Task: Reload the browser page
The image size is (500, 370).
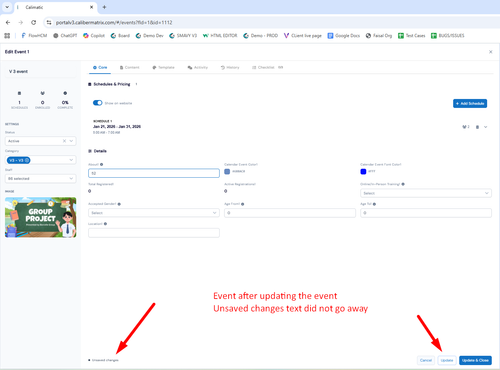Action: click(x=33, y=22)
